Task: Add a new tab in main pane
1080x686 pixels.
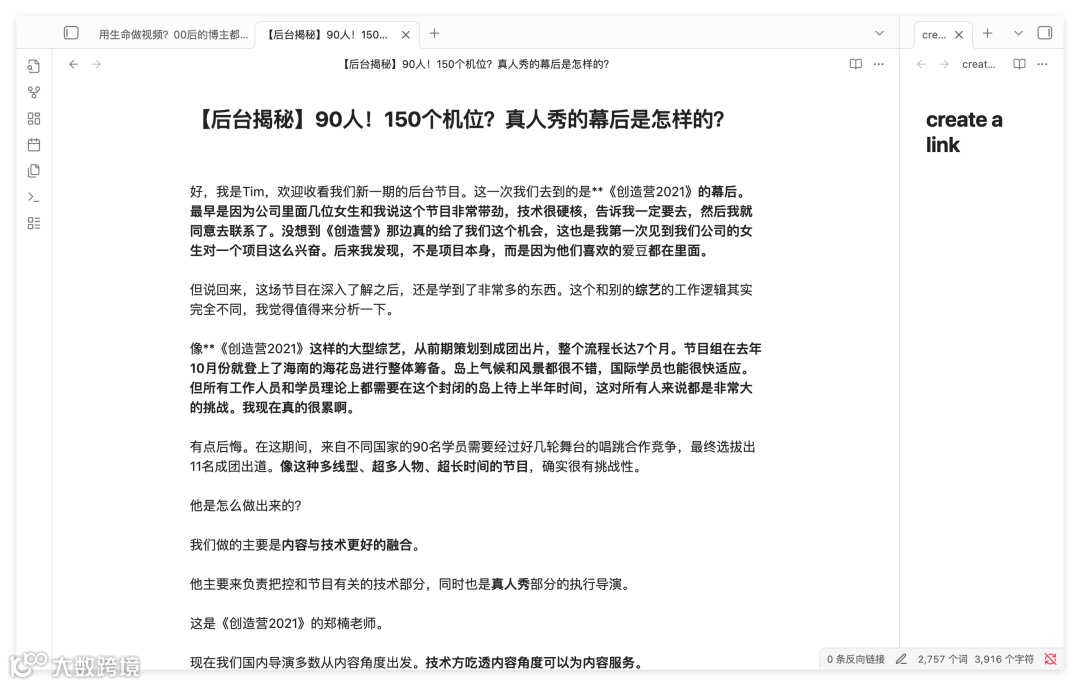Action: (x=434, y=33)
